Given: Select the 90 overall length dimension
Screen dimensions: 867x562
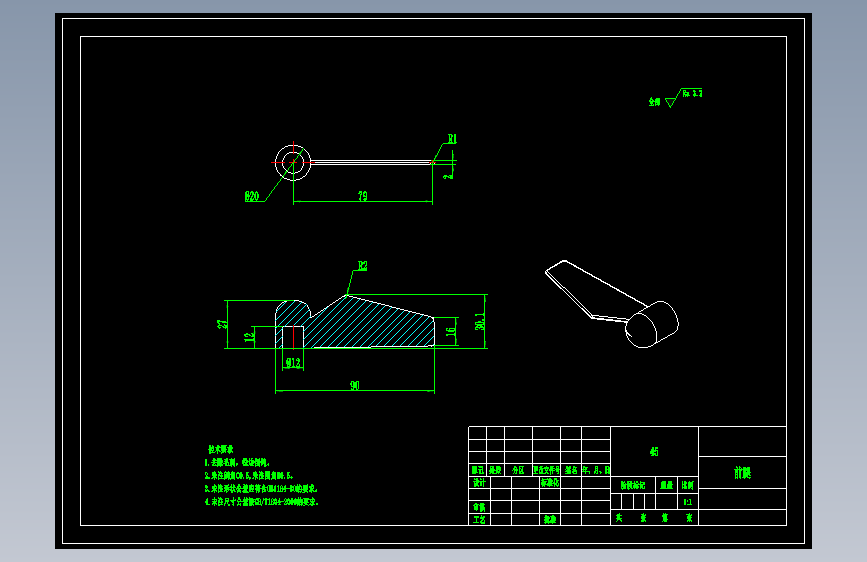Looking at the screenshot, I should pos(355,386).
